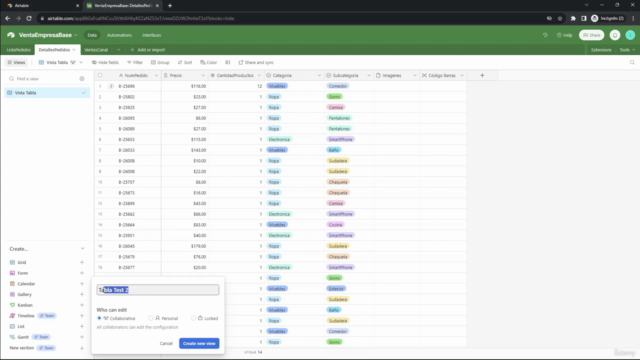
Task: Switch to Interfaces tab
Action: (x=151, y=35)
